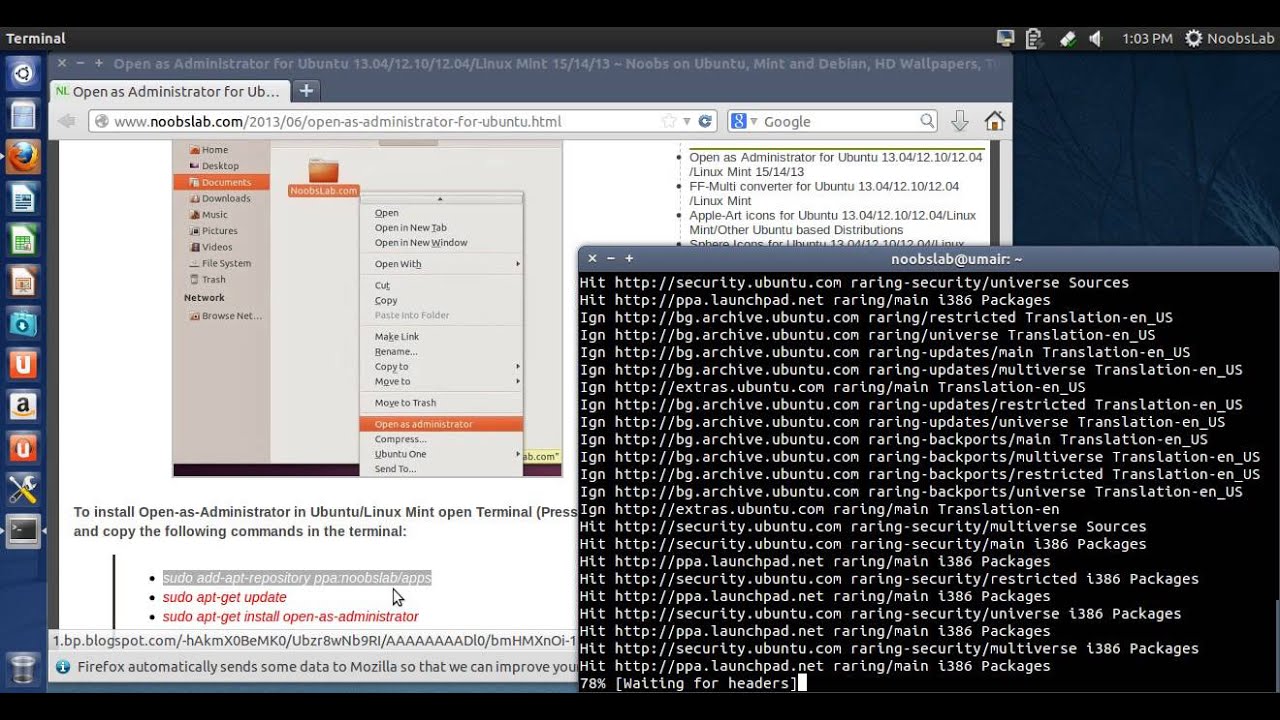Viewport: 1280px width, 720px height.
Task: Open the Trash from the launcher
Action: [23, 667]
